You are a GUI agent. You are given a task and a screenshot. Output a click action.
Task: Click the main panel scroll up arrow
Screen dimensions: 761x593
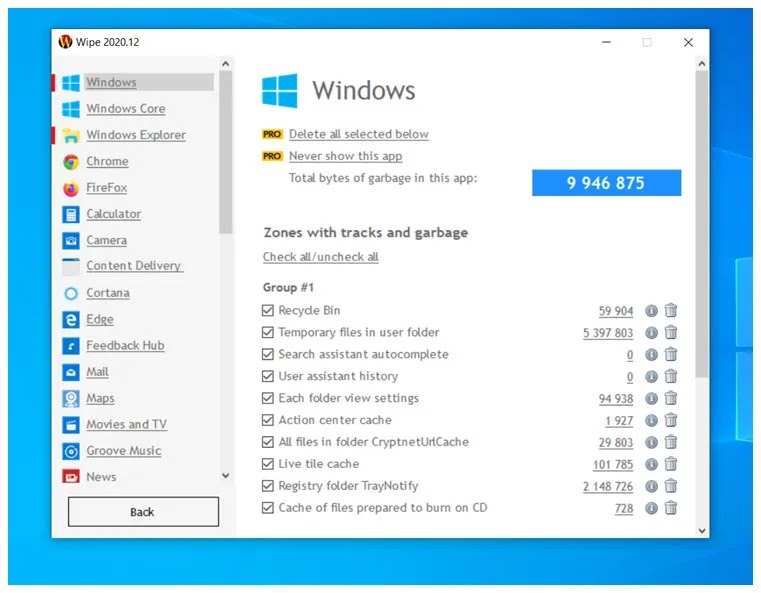(x=702, y=64)
